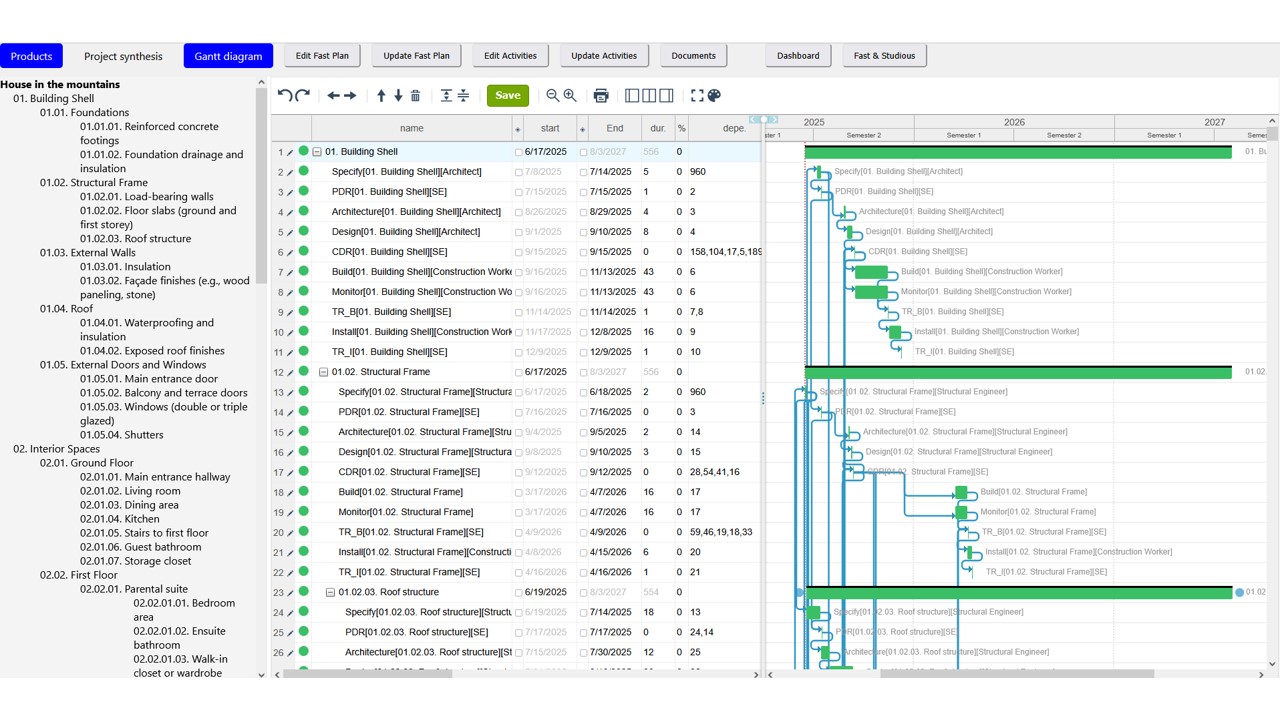The width and height of the screenshot is (1280, 720).
Task: Delete task with trash icon
Action: [415, 96]
